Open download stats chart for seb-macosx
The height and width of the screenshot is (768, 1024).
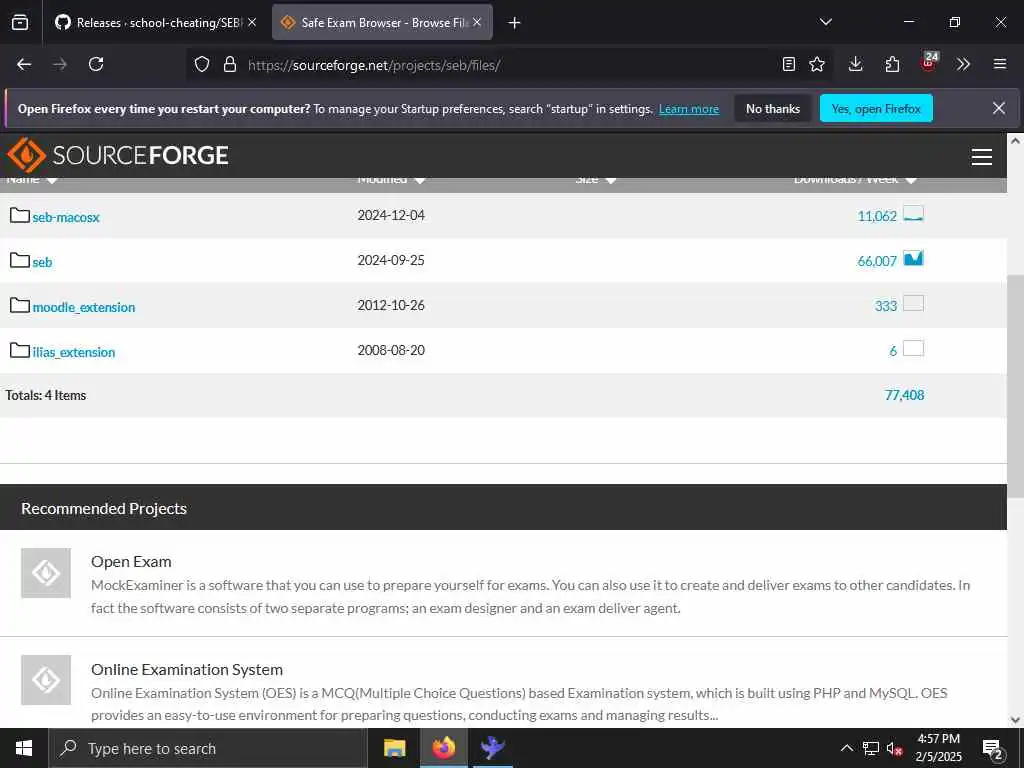coord(913,214)
